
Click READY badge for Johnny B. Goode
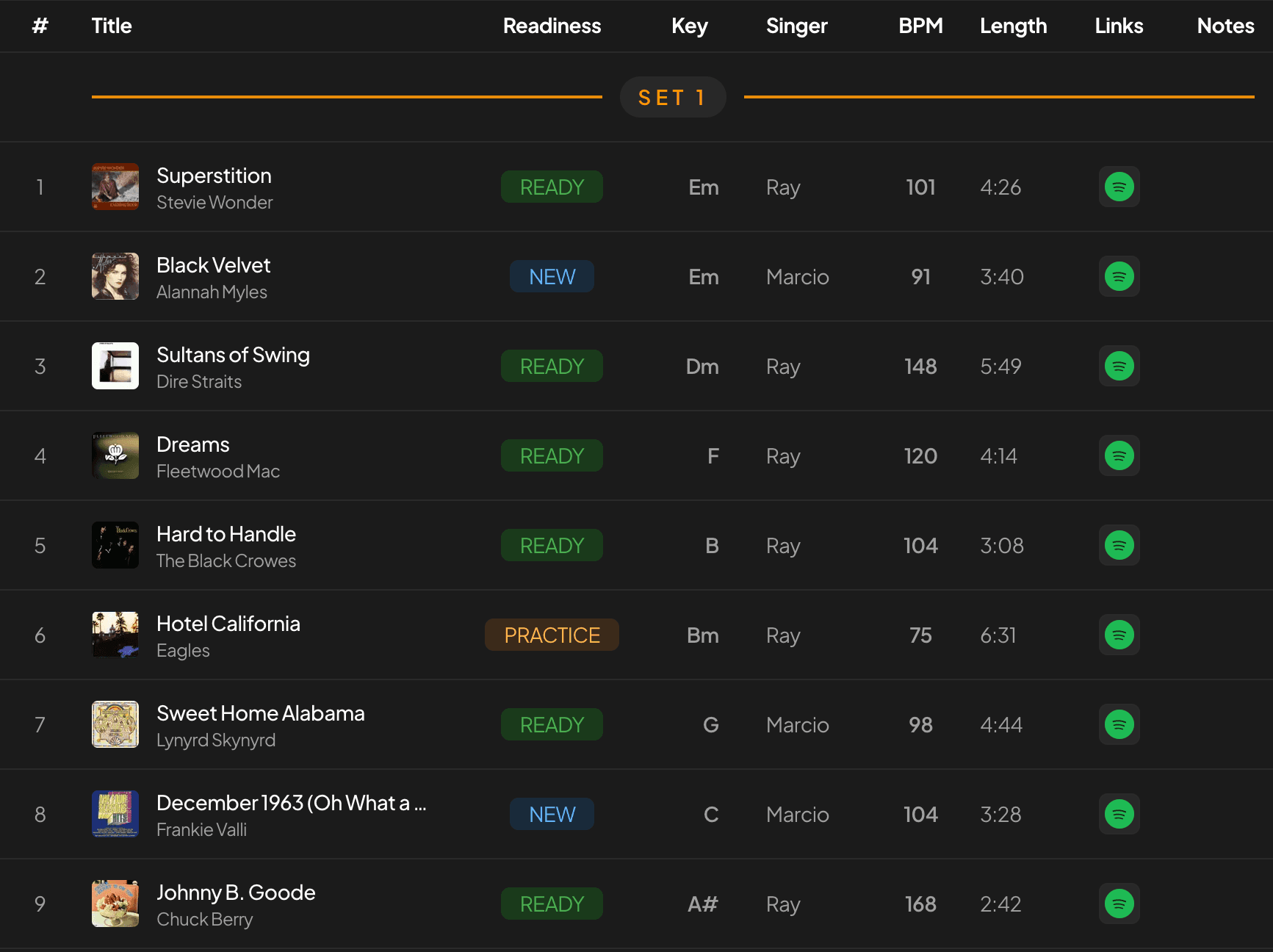coord(552,904)
